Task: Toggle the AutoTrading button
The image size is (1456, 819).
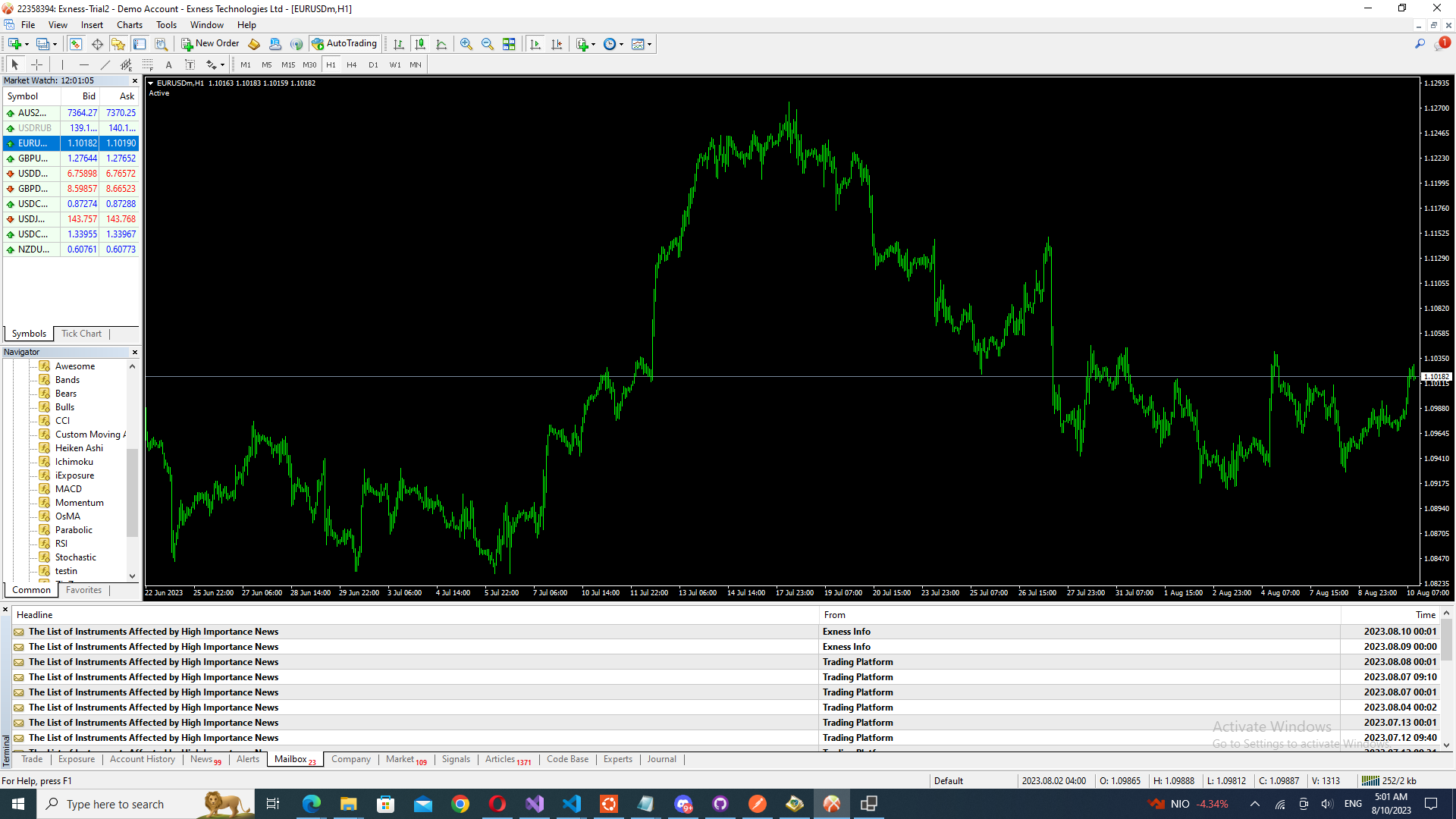Action: click(x=344, y=44)
